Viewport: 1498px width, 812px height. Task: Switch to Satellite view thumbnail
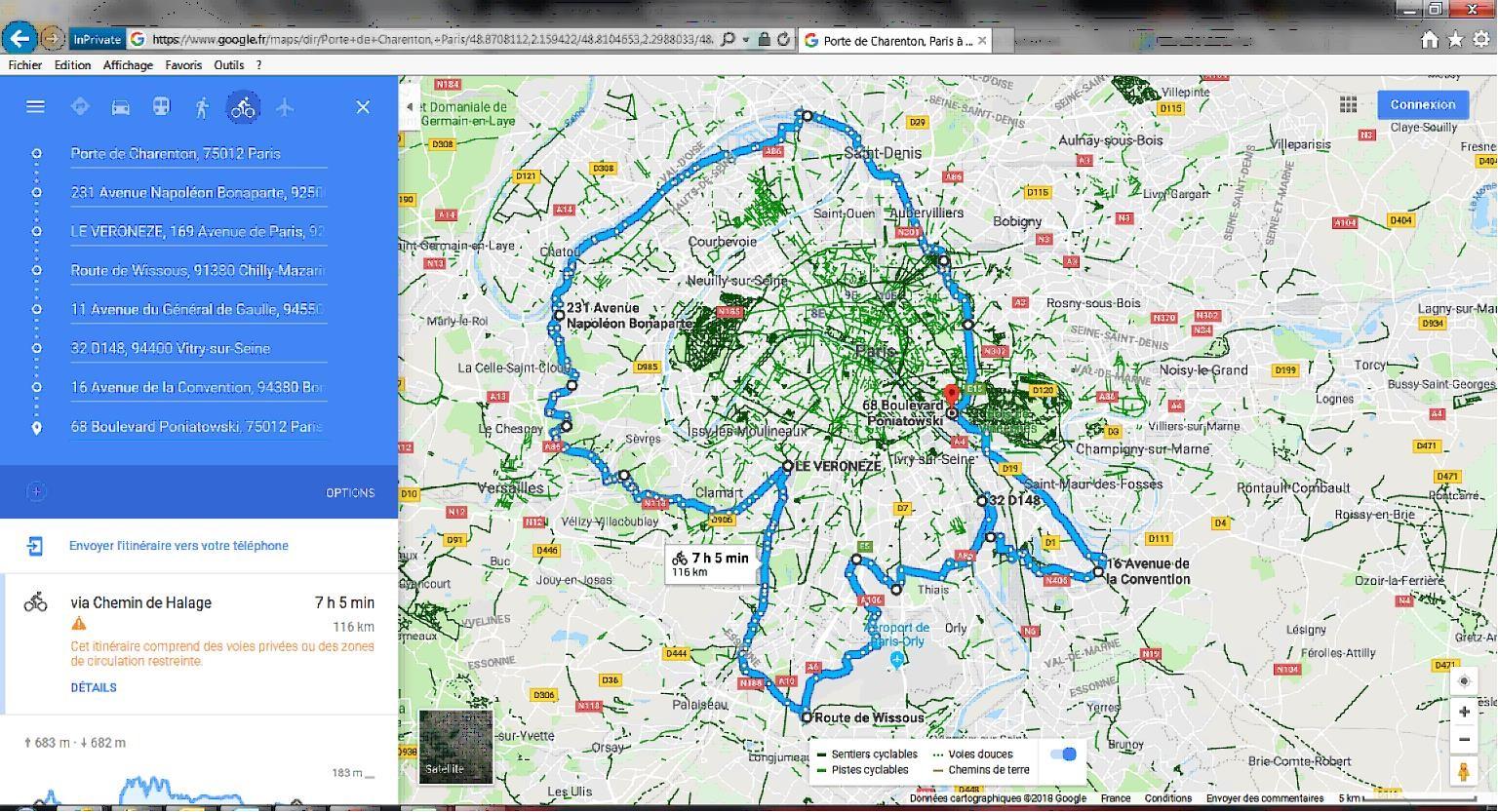point(455,747)
